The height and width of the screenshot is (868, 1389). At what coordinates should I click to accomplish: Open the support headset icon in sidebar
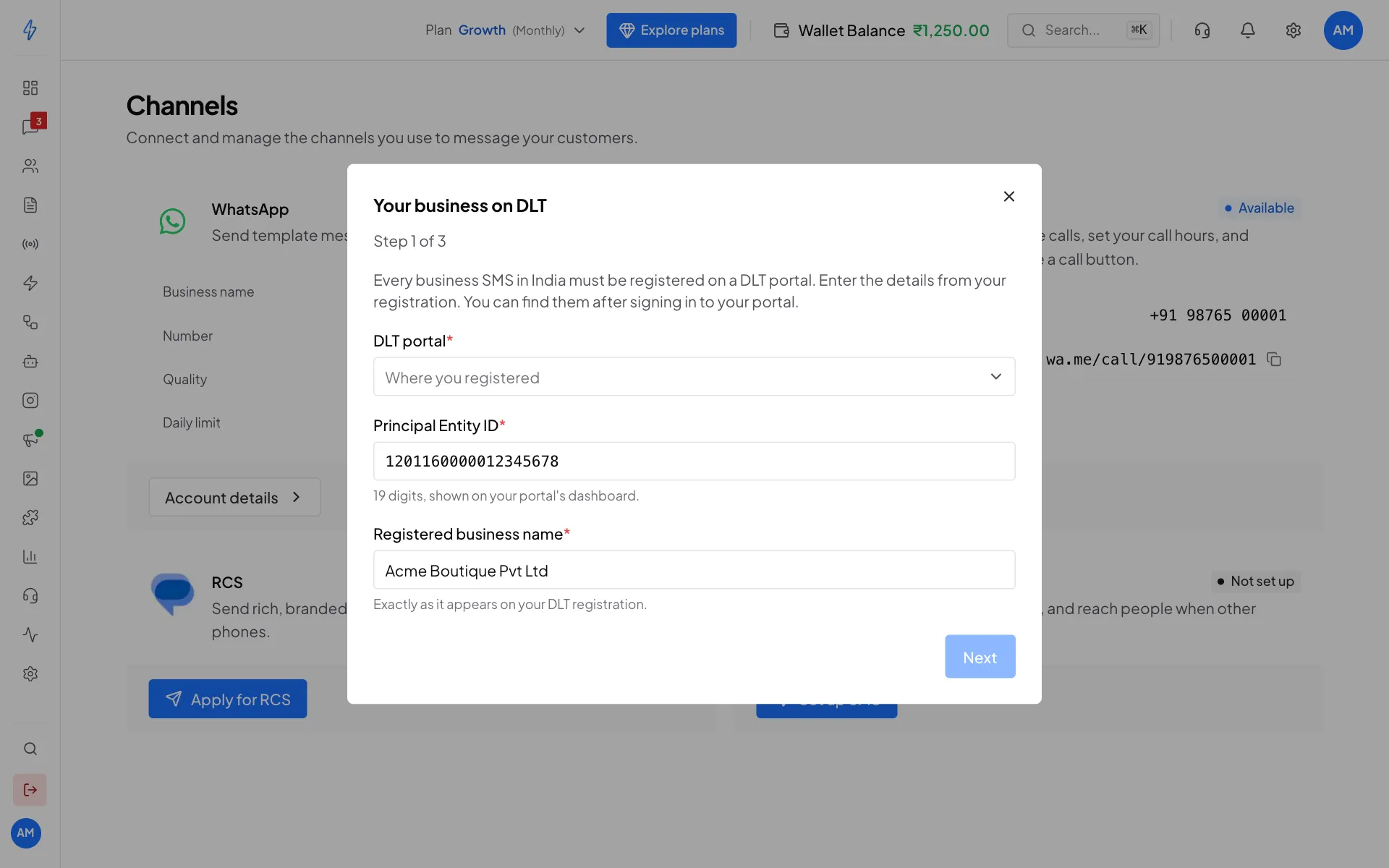[x=30, y=595]
